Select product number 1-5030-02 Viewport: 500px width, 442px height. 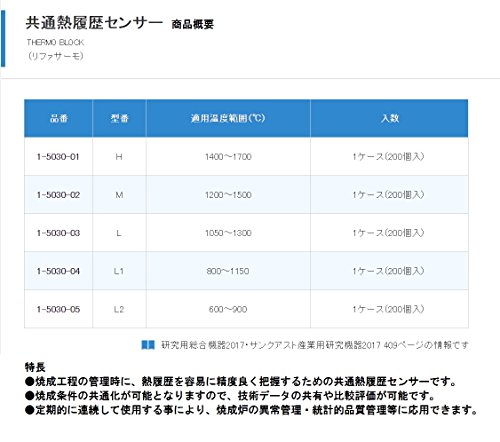58,195
